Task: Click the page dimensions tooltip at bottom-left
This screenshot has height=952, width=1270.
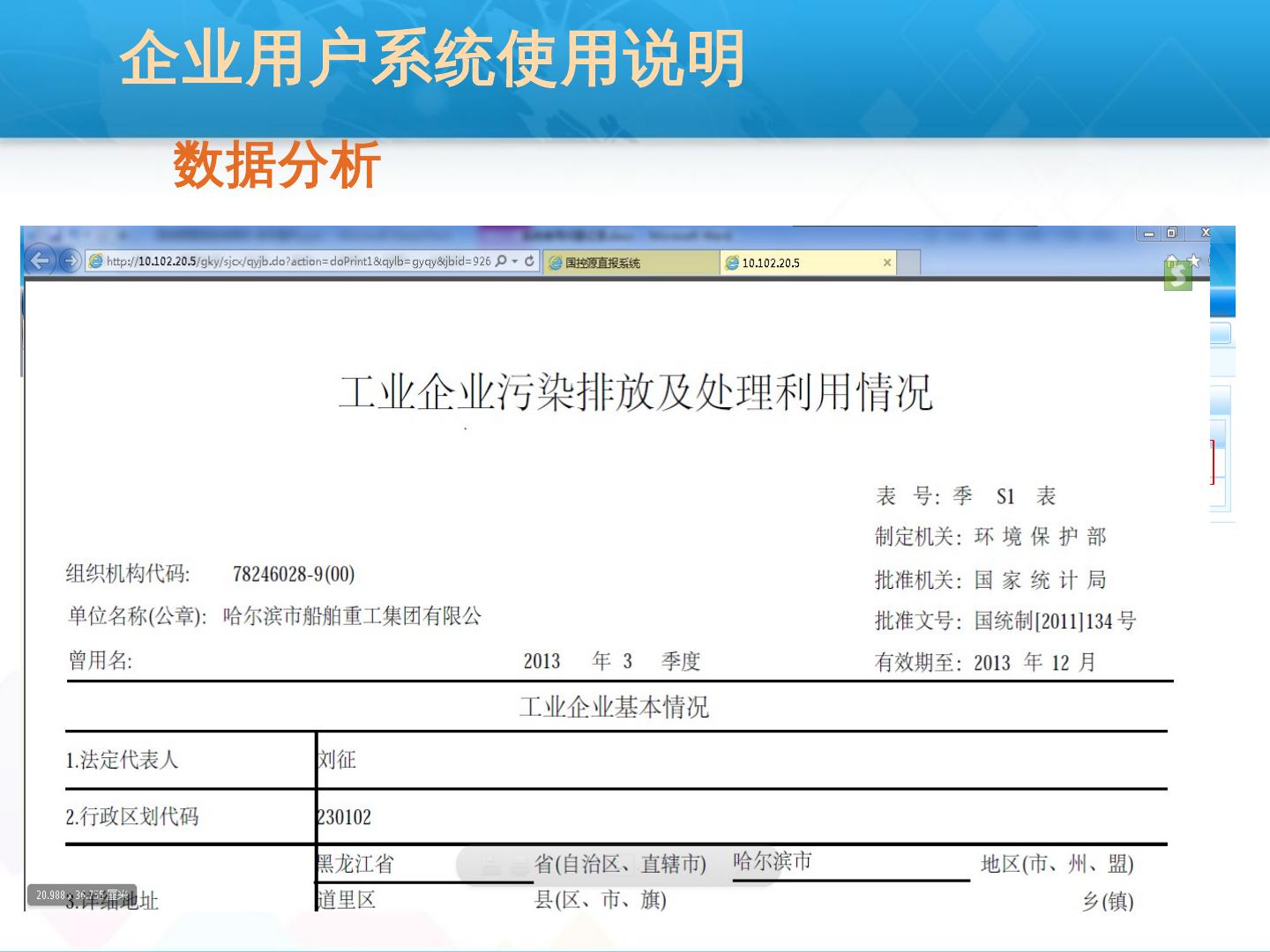Action: (x=81, y=895)
